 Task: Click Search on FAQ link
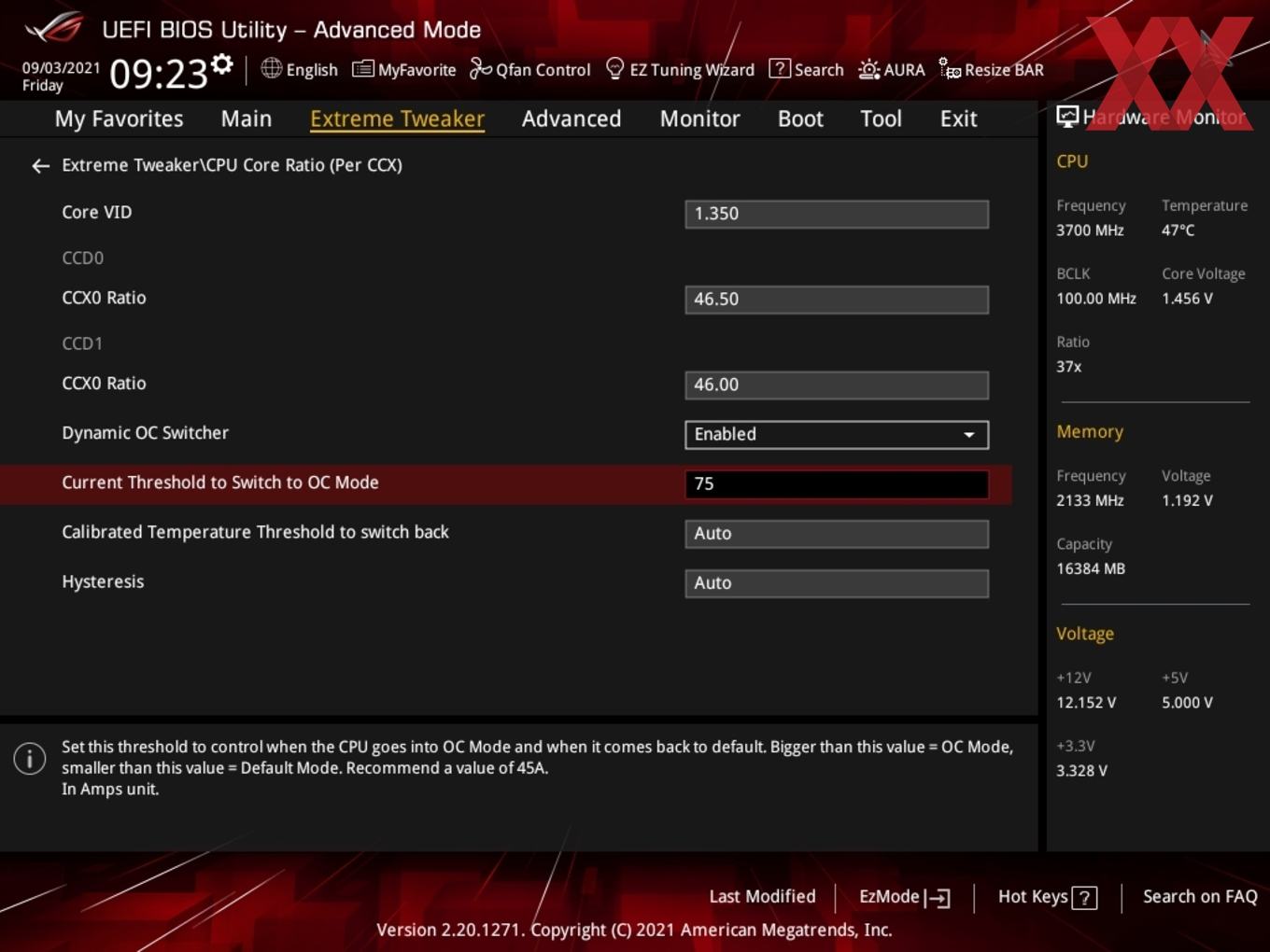point(1200,896)
